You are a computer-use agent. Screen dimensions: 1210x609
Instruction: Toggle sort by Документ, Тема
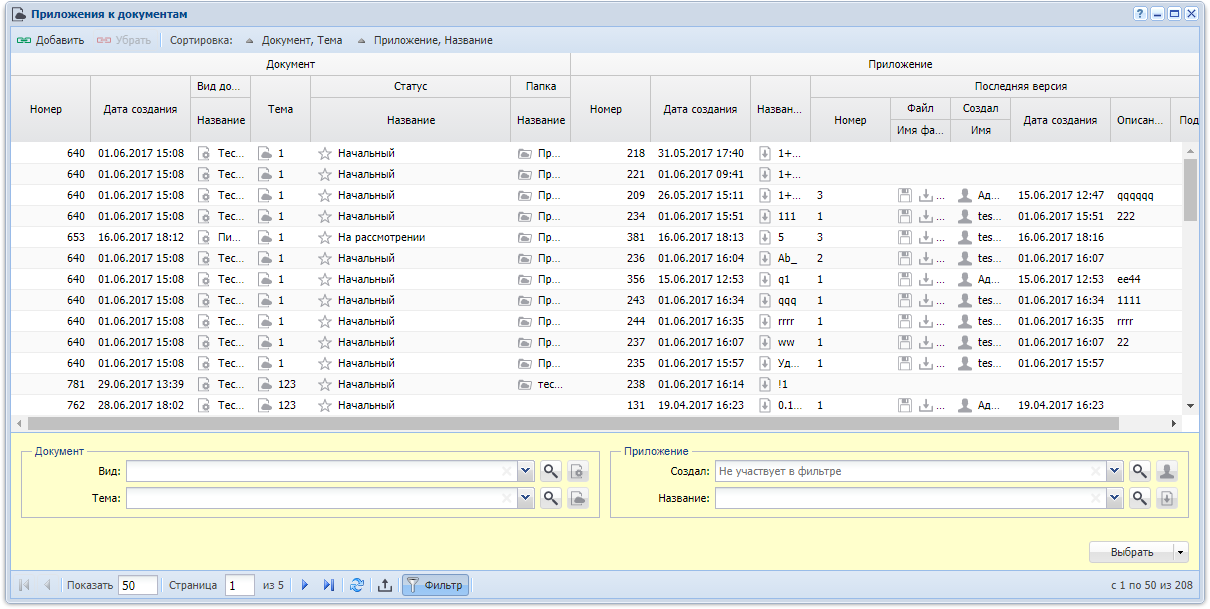tap(293, 41)
